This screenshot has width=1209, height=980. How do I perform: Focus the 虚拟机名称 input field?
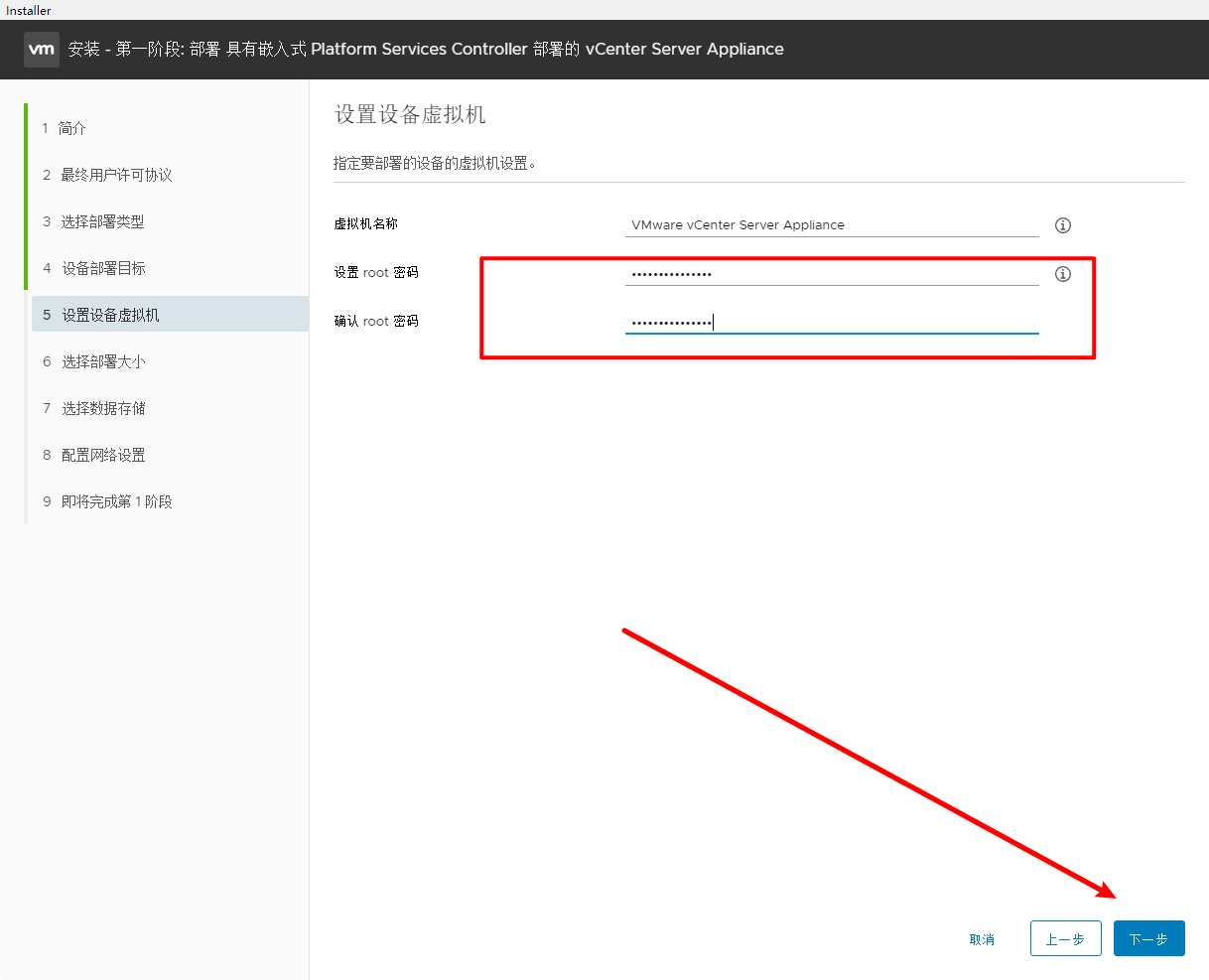[831, 225]
